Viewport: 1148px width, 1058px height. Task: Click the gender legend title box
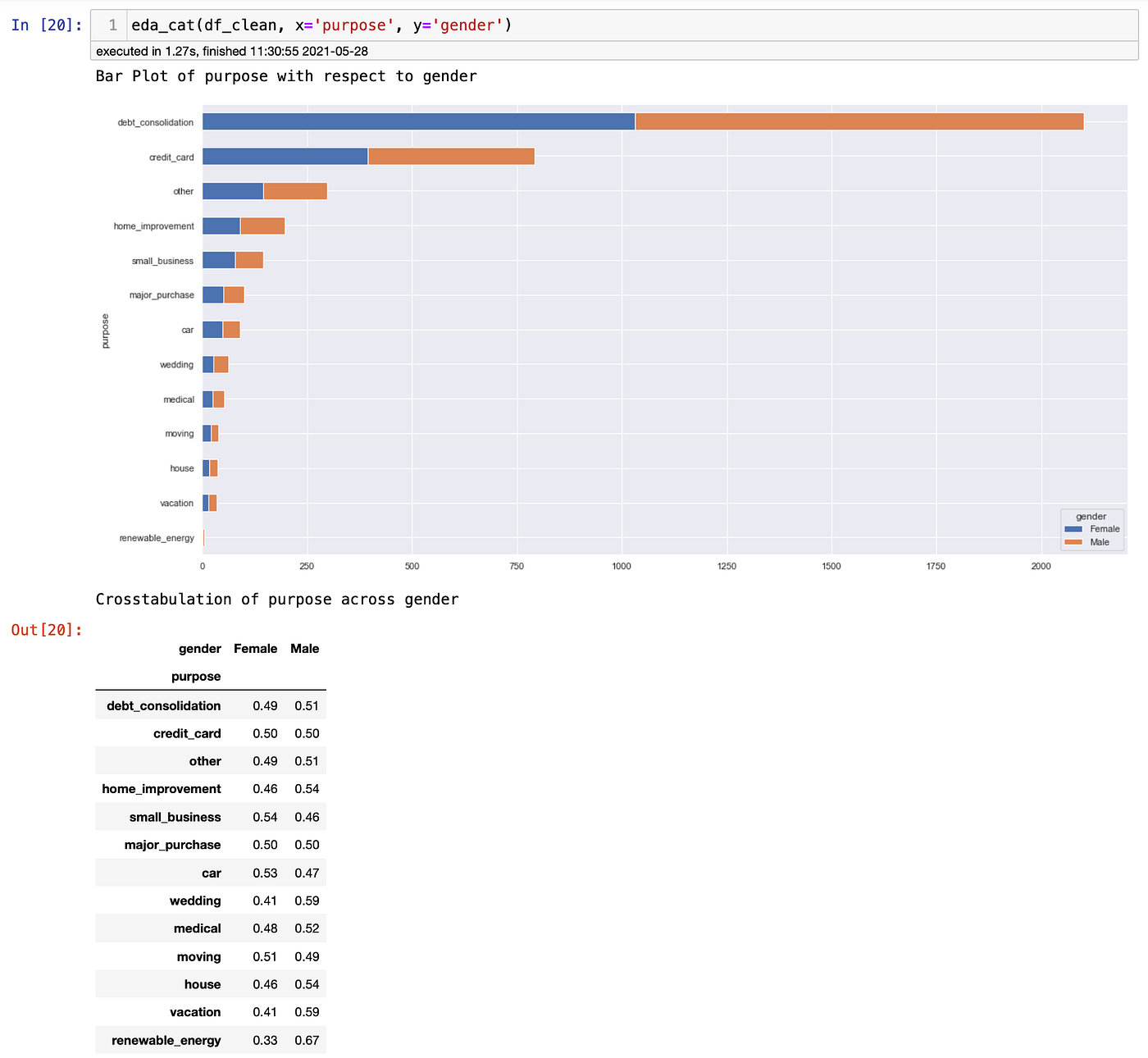(x=1091, y=516)
